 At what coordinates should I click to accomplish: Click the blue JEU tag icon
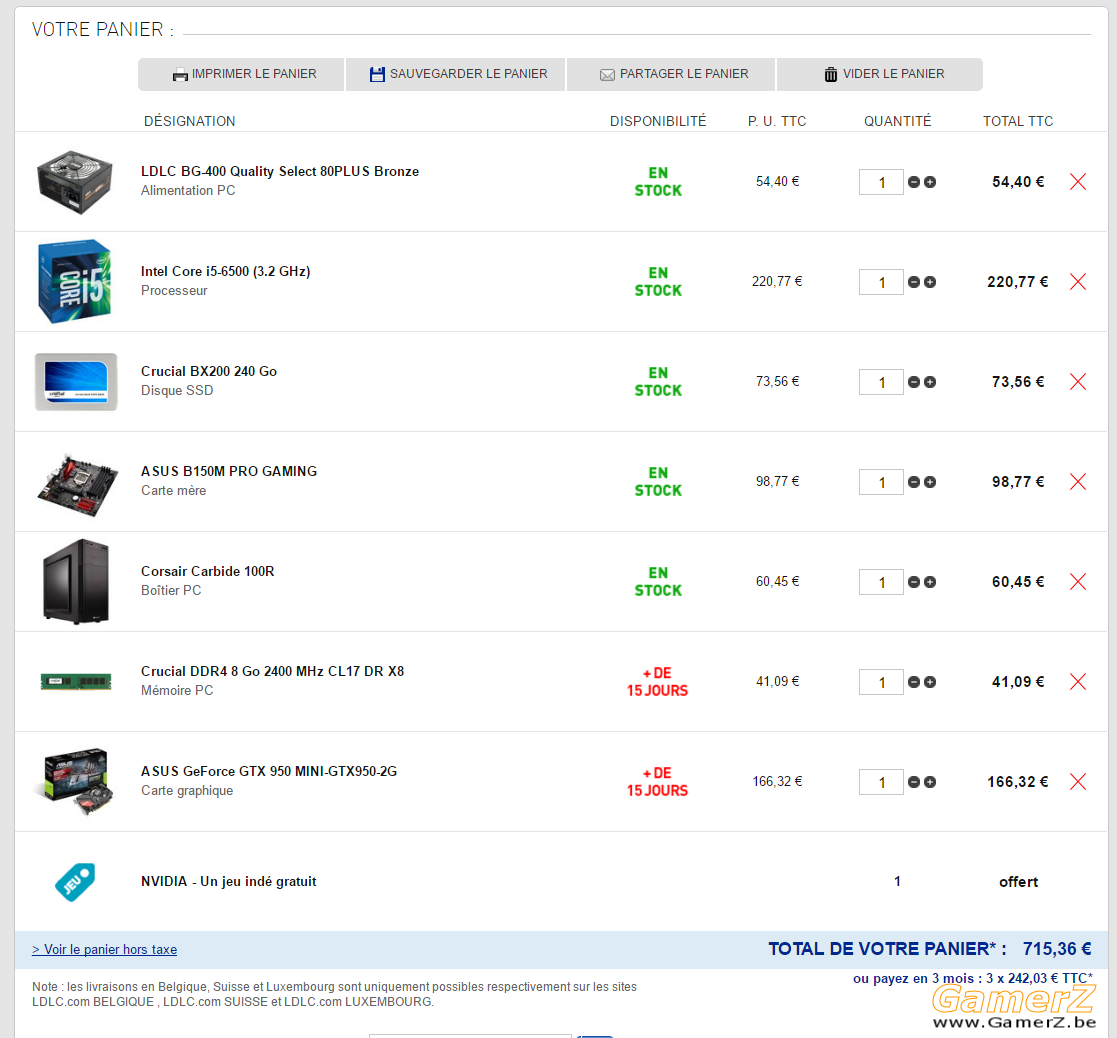[75, 882]
